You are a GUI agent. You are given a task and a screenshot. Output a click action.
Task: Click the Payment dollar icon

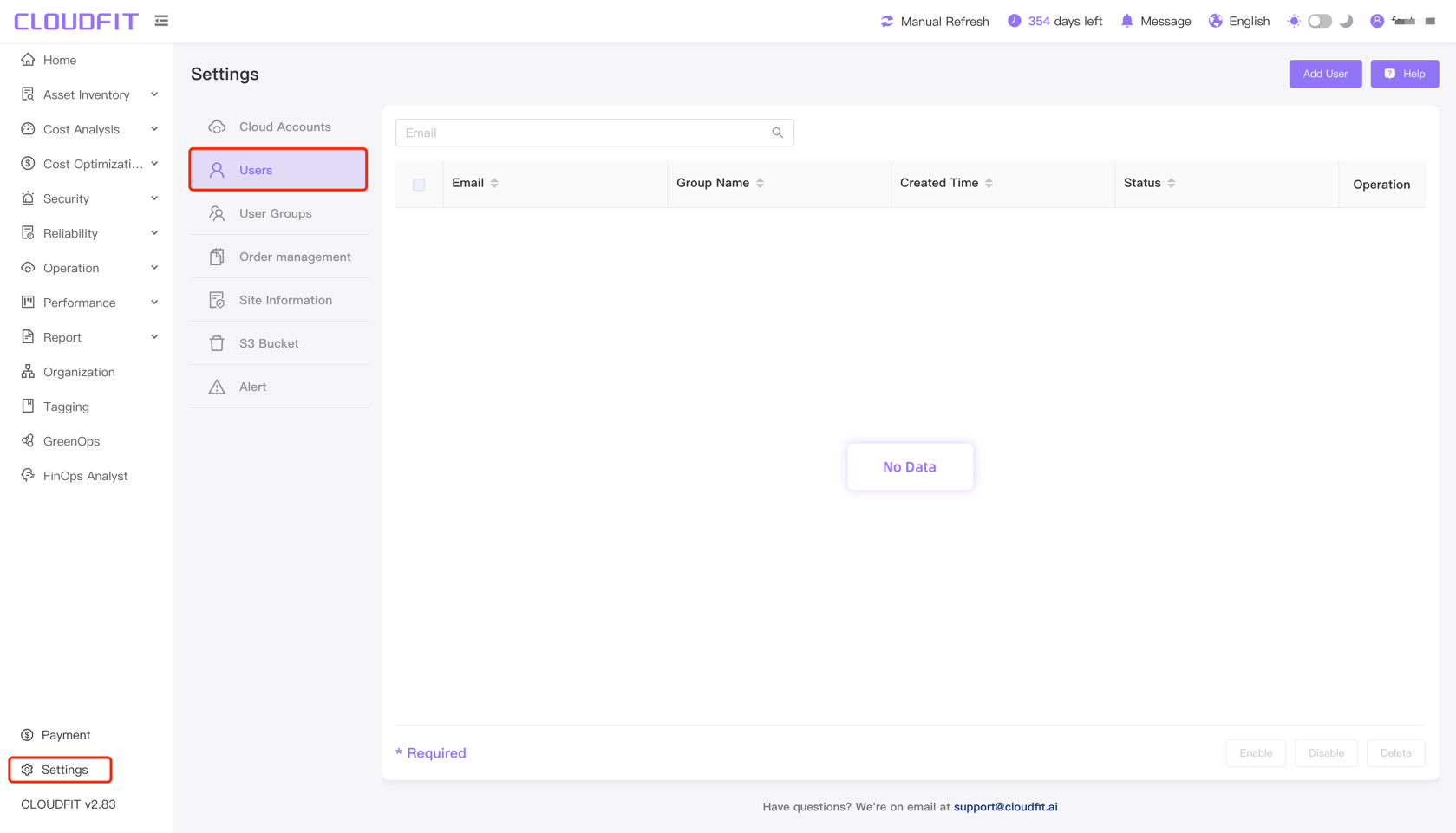pos(27,735)
